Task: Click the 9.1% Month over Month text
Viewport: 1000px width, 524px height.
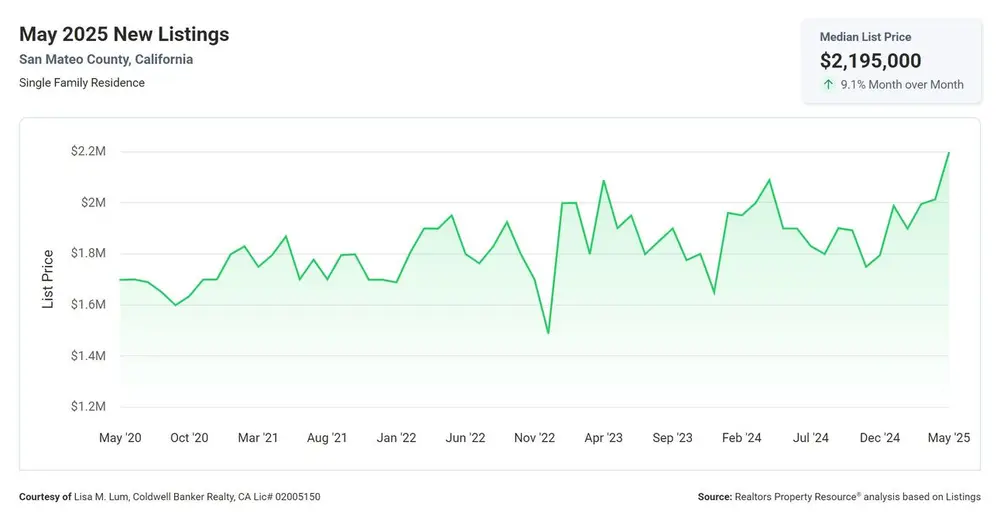Action: (902, 84)
